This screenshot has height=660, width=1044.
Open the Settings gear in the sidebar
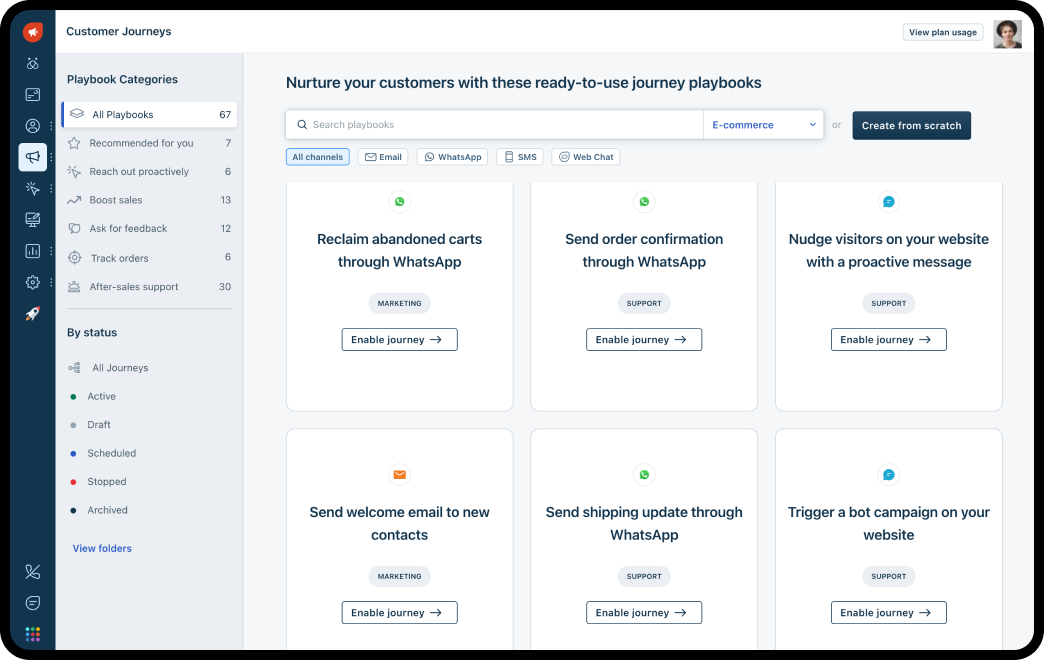point(32,282)
